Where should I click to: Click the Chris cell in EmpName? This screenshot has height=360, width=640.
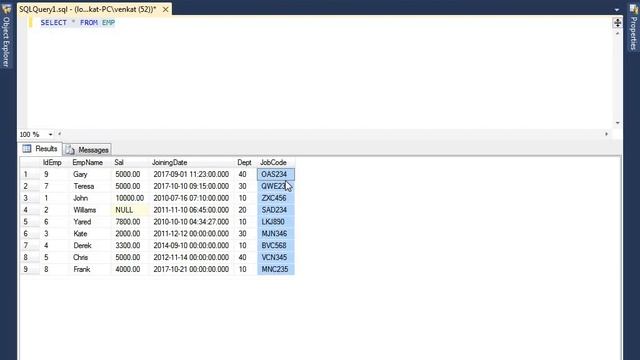click(x=90, y=257)
